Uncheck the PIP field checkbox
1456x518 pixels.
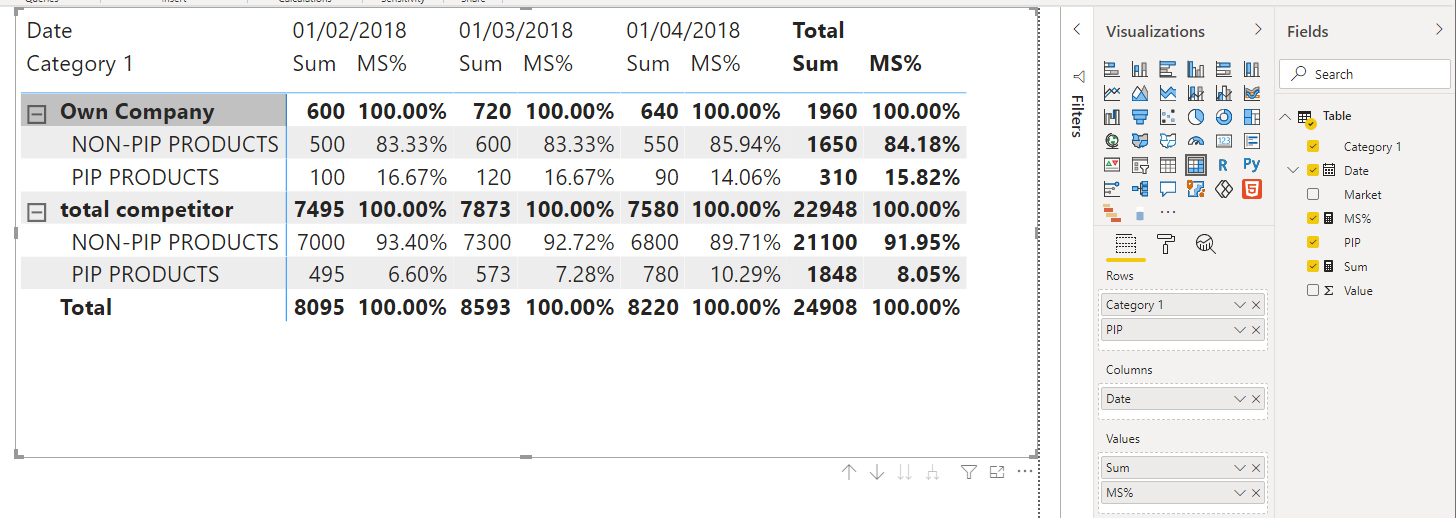coord(1313,242)
